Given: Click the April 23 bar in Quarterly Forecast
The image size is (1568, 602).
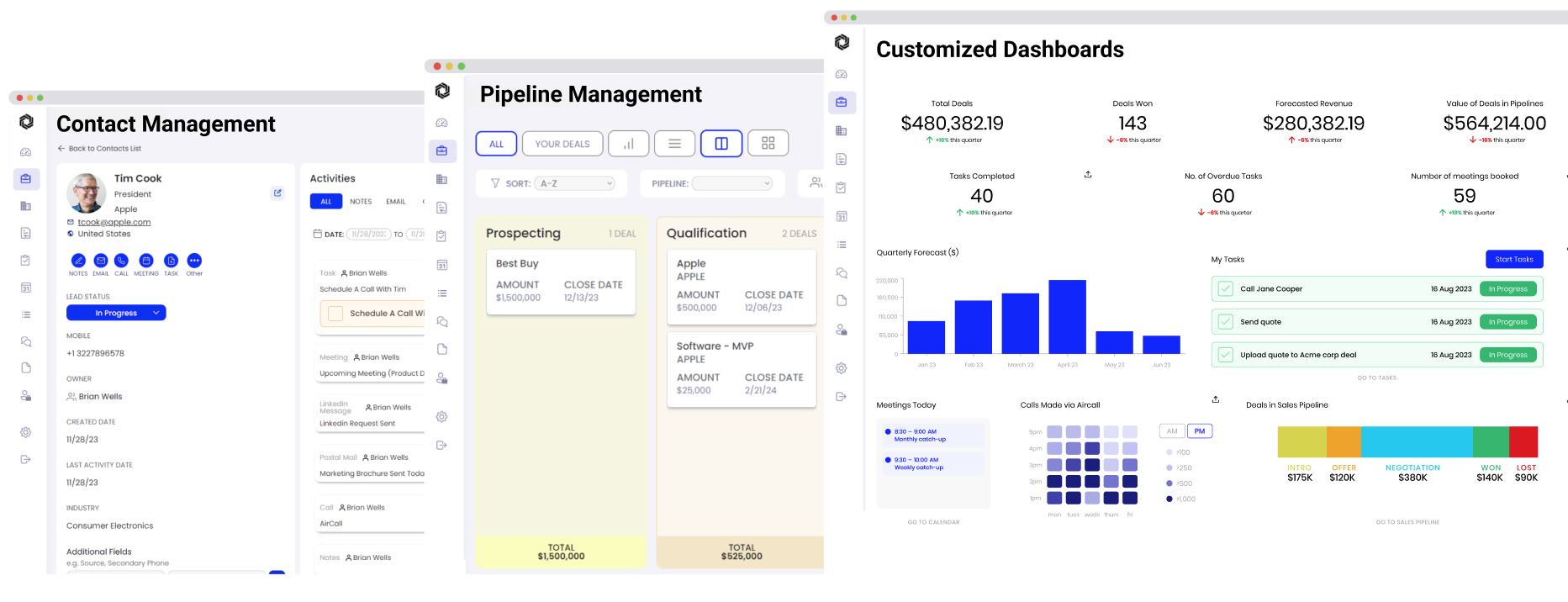Looking at the screenshot, I should pyautogui.click(x=1068, y=317).
